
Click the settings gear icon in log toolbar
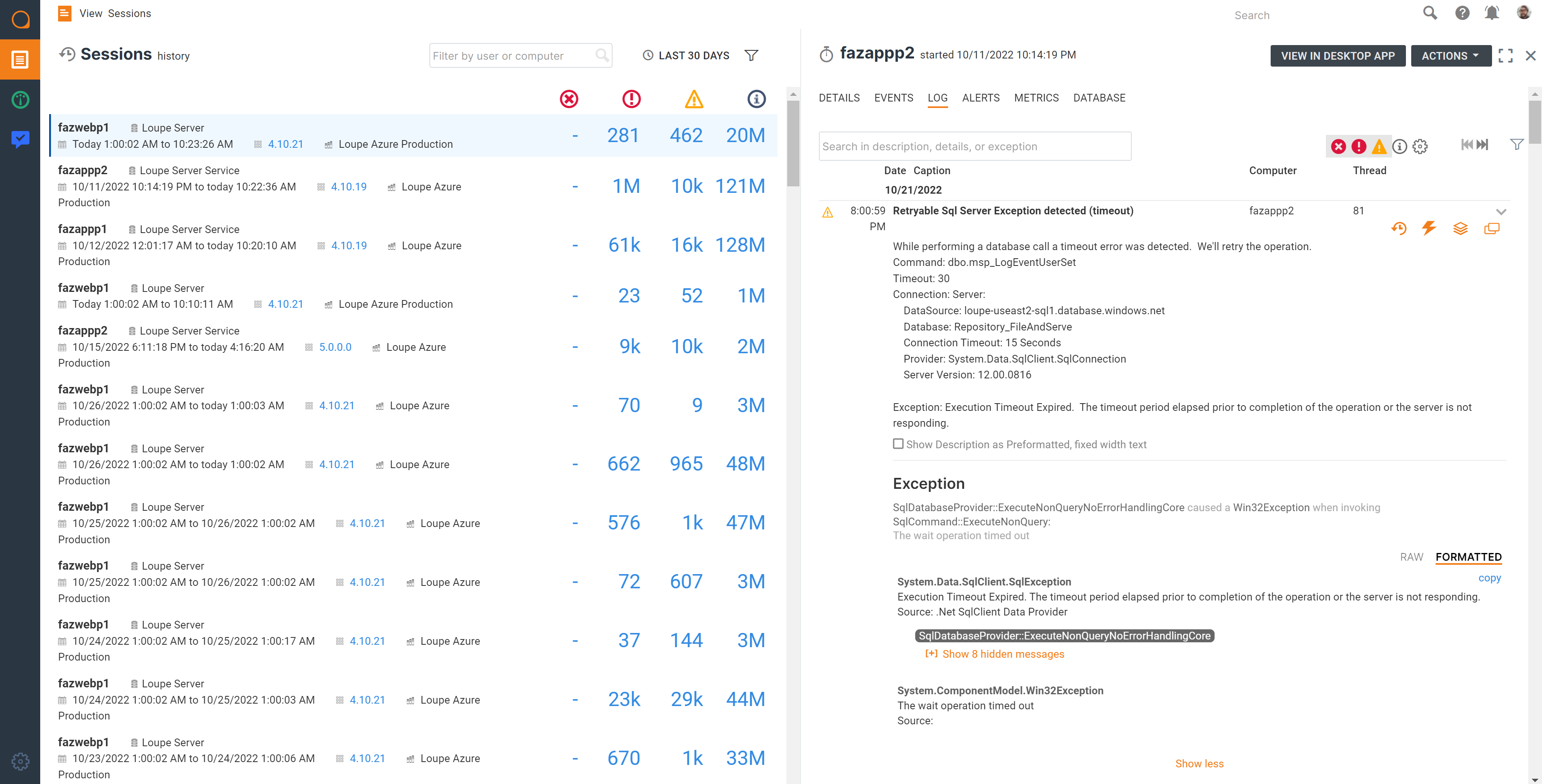tap(1421, 147)
